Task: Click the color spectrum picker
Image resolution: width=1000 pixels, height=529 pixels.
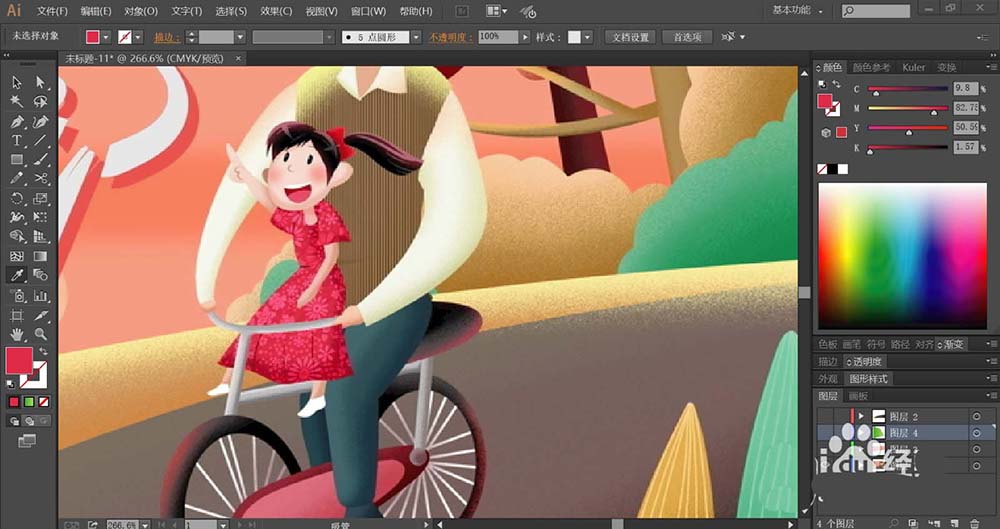Action: coord(902,256)
